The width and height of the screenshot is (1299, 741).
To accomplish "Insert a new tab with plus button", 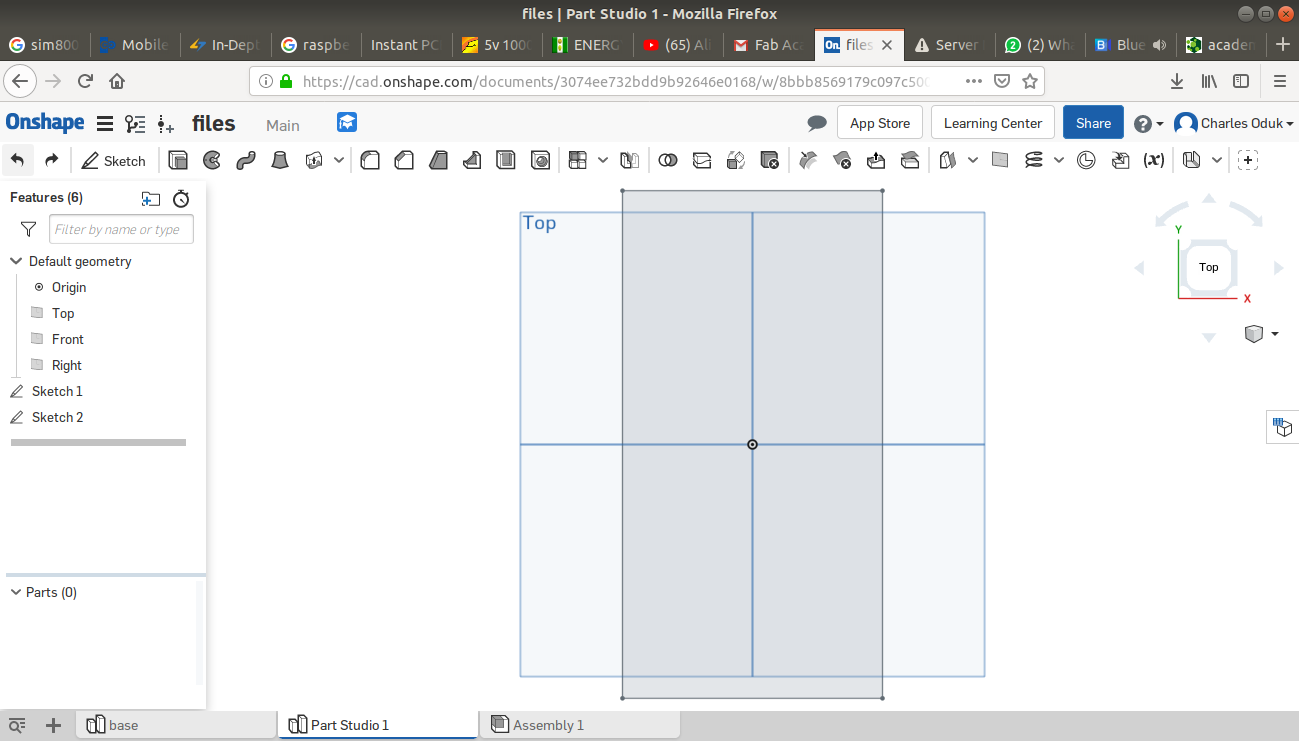I will click(54, 725).
